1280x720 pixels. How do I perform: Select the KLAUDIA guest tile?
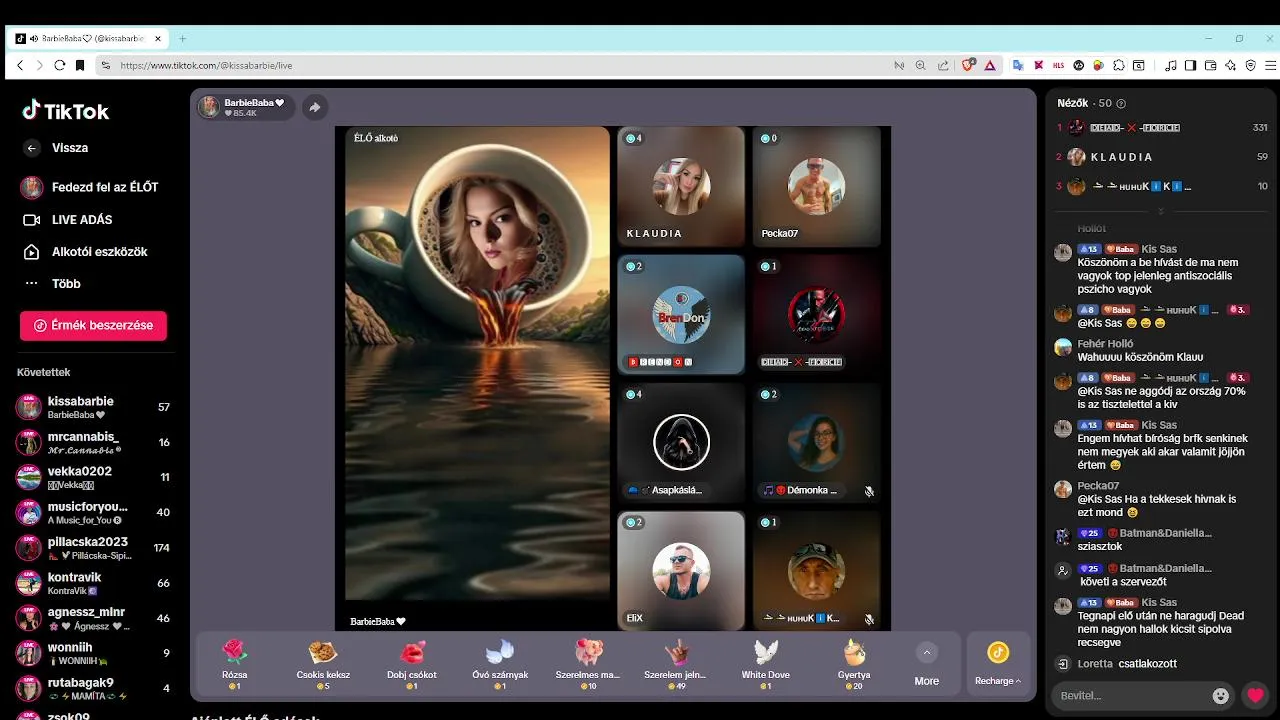(x=681, y=187)
